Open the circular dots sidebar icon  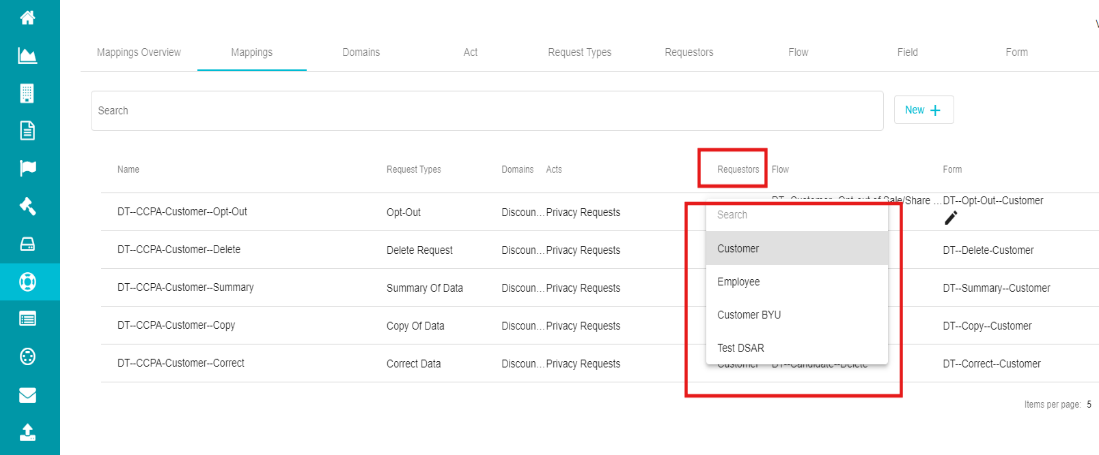tap(27, 357)
